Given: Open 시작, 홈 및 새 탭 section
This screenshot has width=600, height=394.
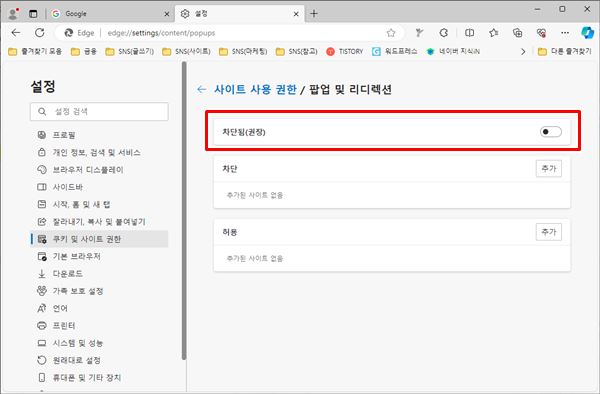Looking at the screenshot, I should [x=99, y=204].
